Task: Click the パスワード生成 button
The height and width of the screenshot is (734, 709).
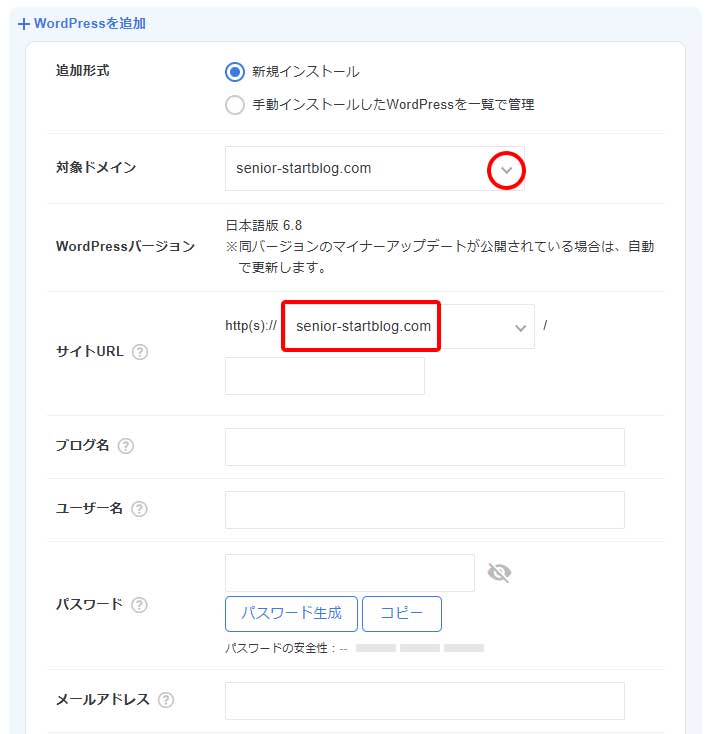Action: [x=291, y=614]
